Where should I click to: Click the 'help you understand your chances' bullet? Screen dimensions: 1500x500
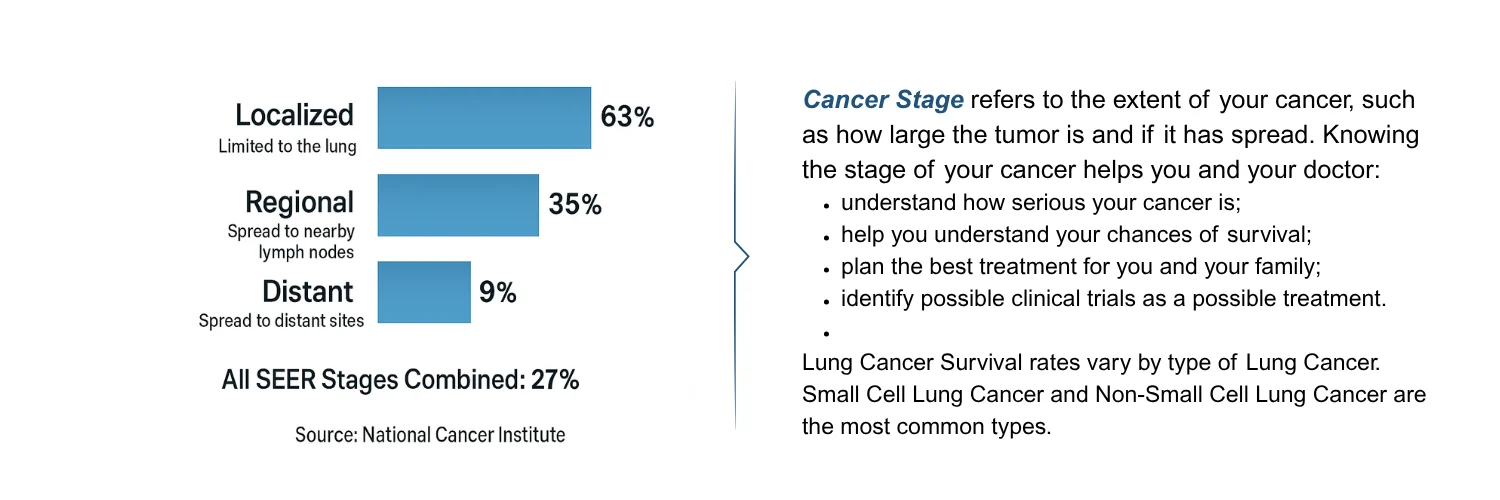pyautogui.click(x=1076, y=235)
